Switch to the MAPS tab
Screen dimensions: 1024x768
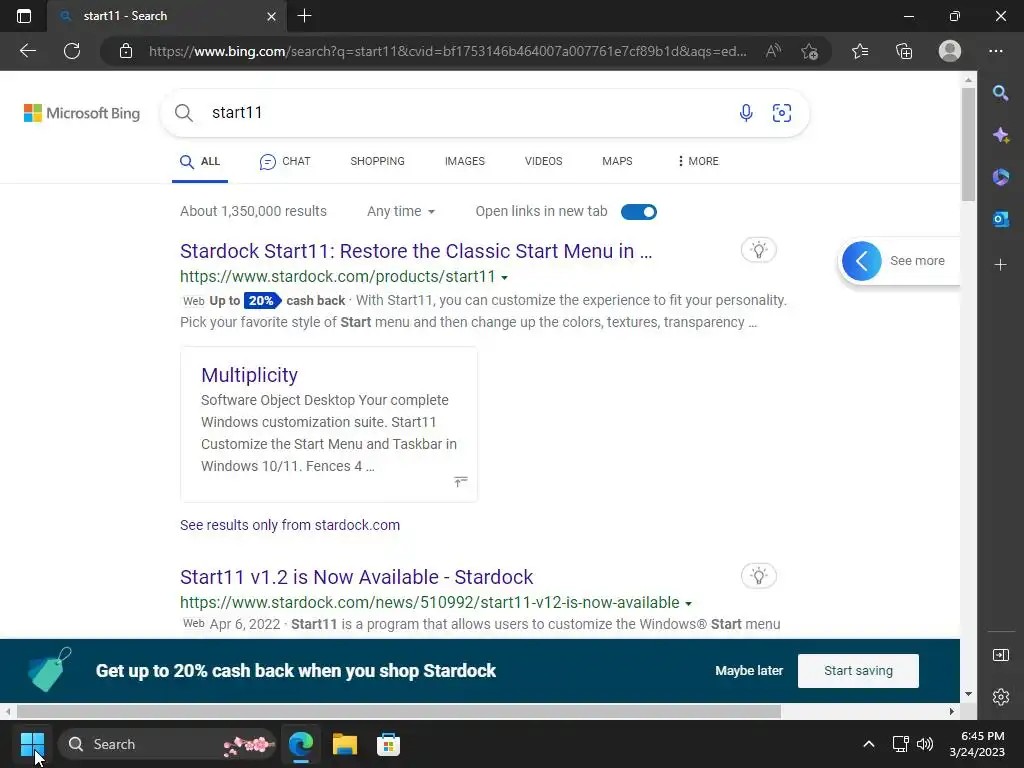(617, 161)
